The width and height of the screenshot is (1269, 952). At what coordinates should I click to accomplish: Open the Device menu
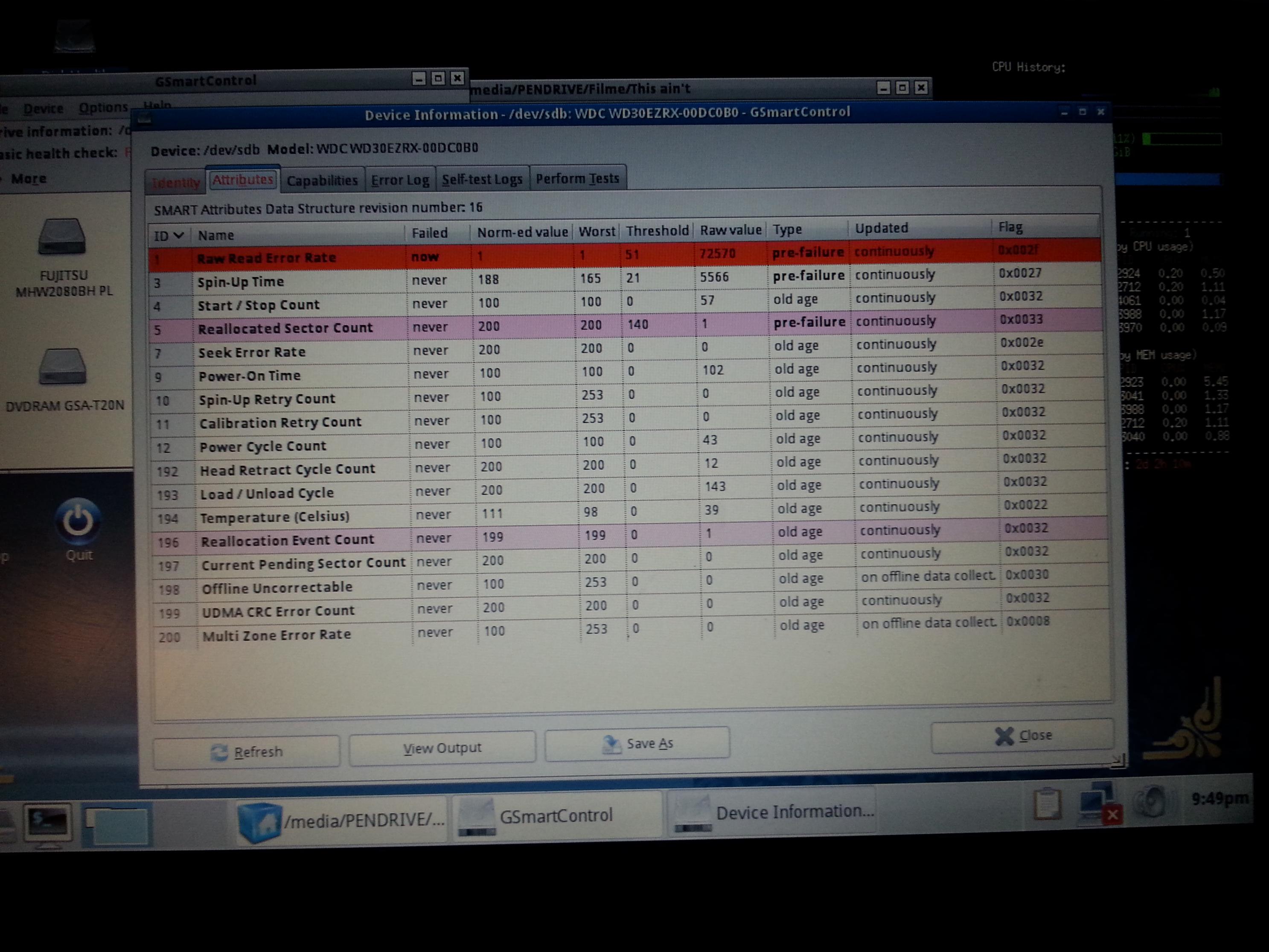point(43,108)
